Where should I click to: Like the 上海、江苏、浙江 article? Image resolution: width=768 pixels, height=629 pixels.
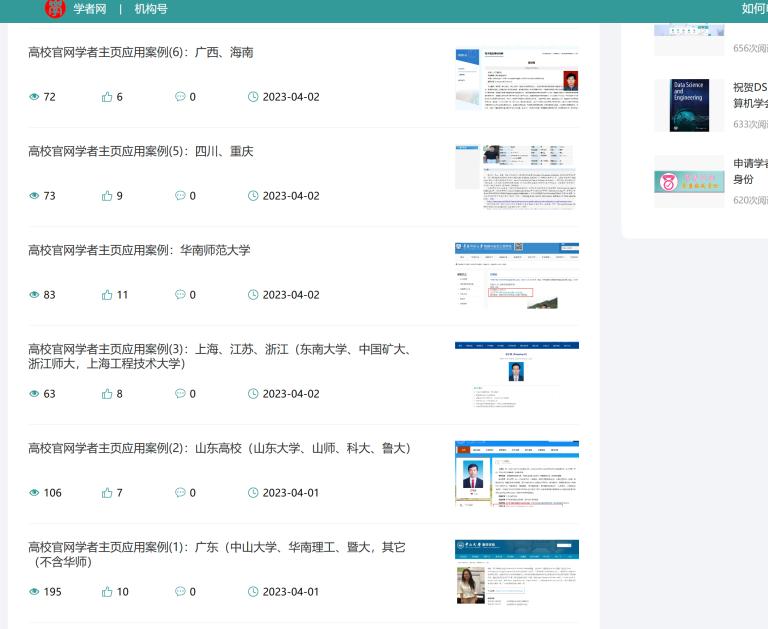coord(107,394)
